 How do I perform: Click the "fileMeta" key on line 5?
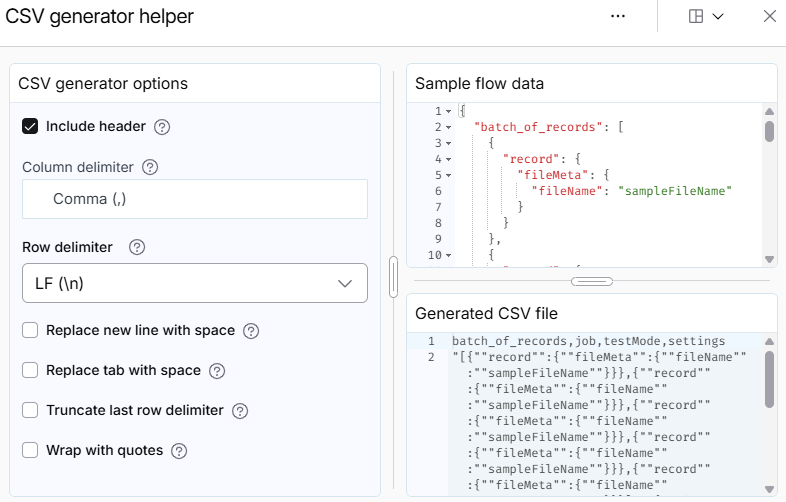552,175
